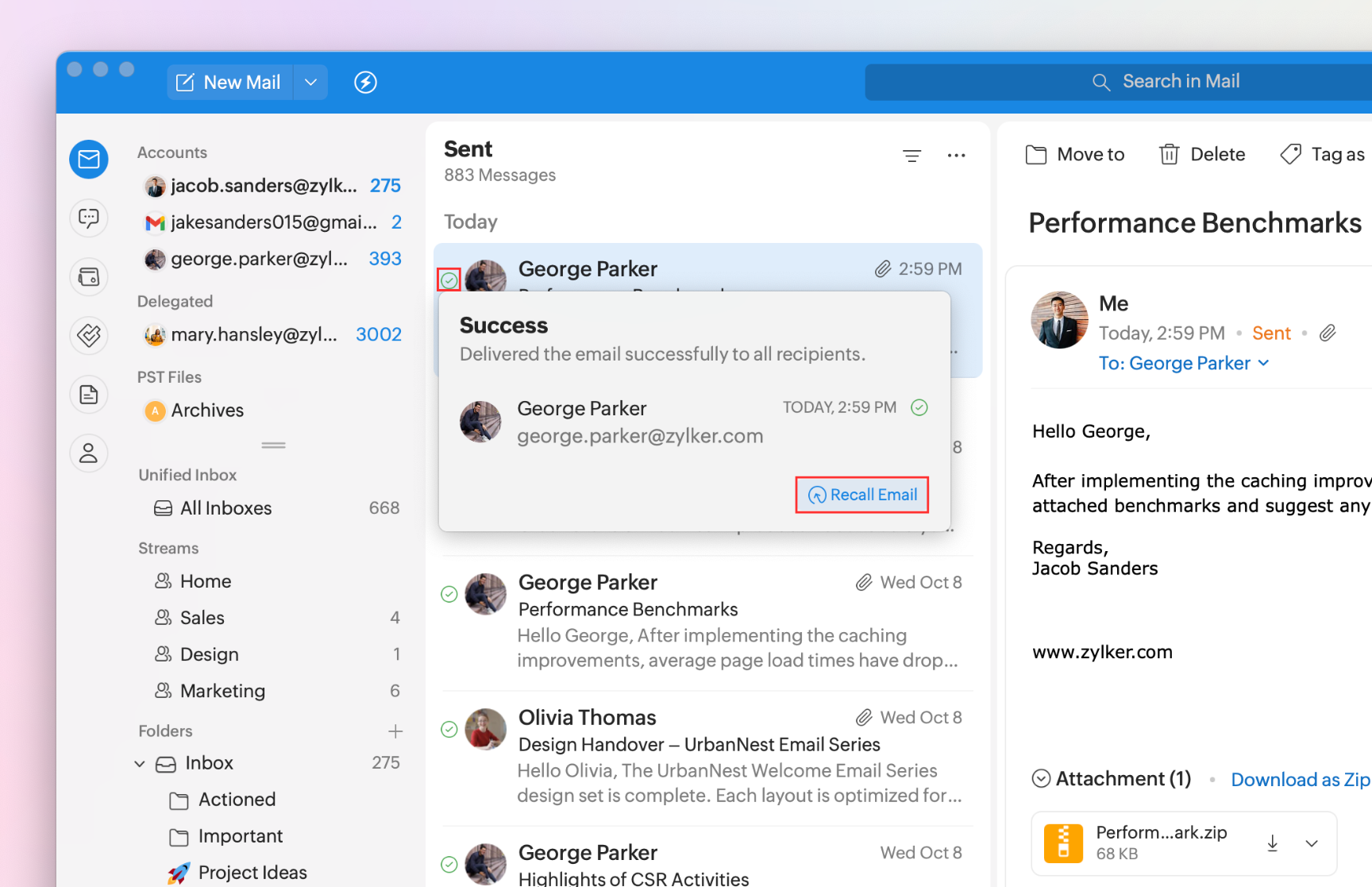Click the lightning quick actions icon
This screenshot has width=1372, height=887.
point(365,83)
